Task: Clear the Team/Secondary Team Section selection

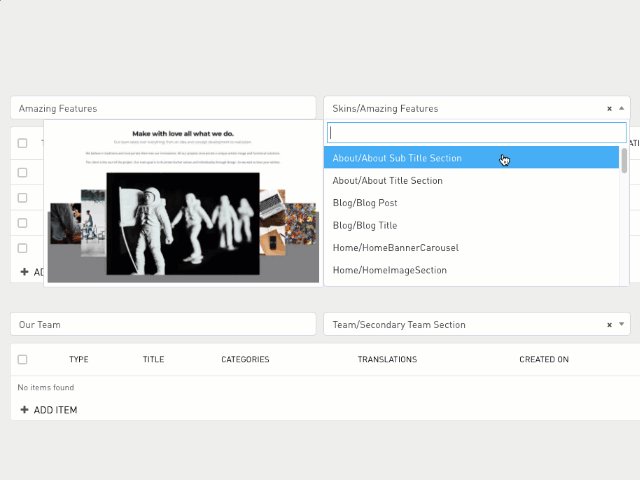Action: point(609,325)
